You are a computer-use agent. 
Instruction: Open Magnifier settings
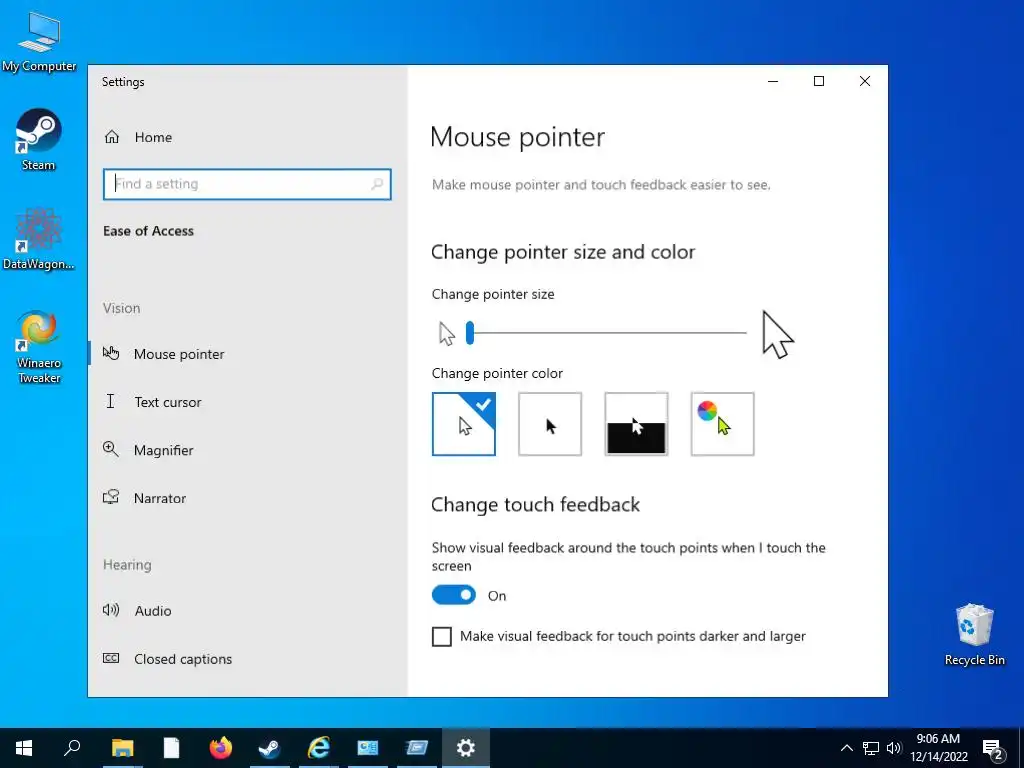pyautogui.click(x=248, y=450)
